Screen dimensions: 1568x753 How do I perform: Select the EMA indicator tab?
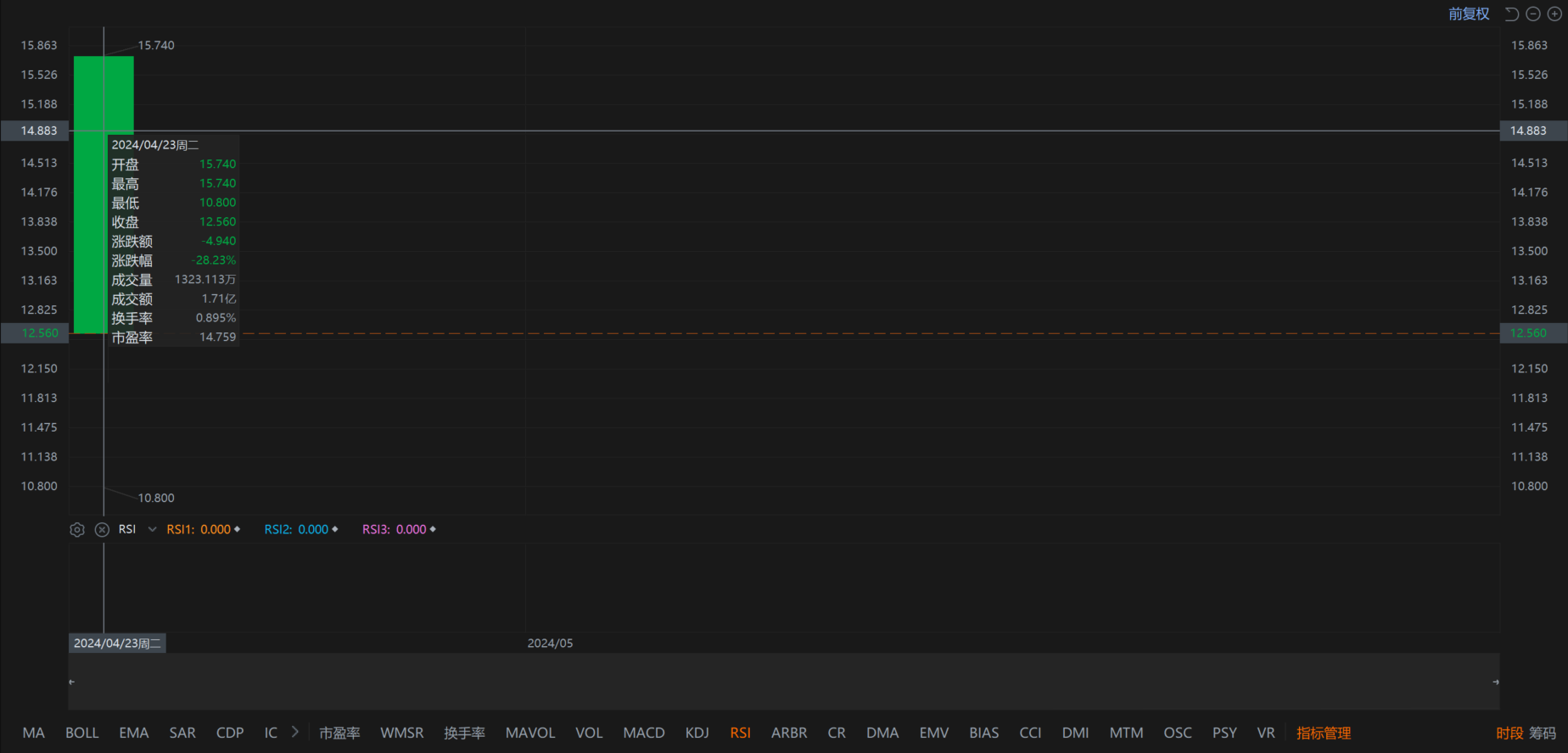click(134, 733)
